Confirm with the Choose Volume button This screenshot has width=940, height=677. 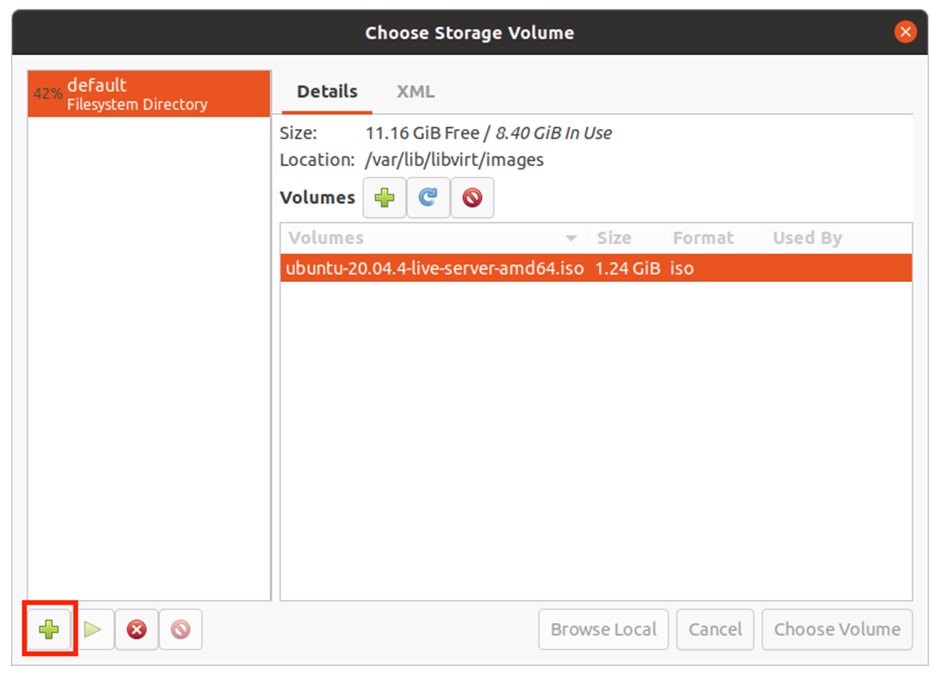coord(837,630)
